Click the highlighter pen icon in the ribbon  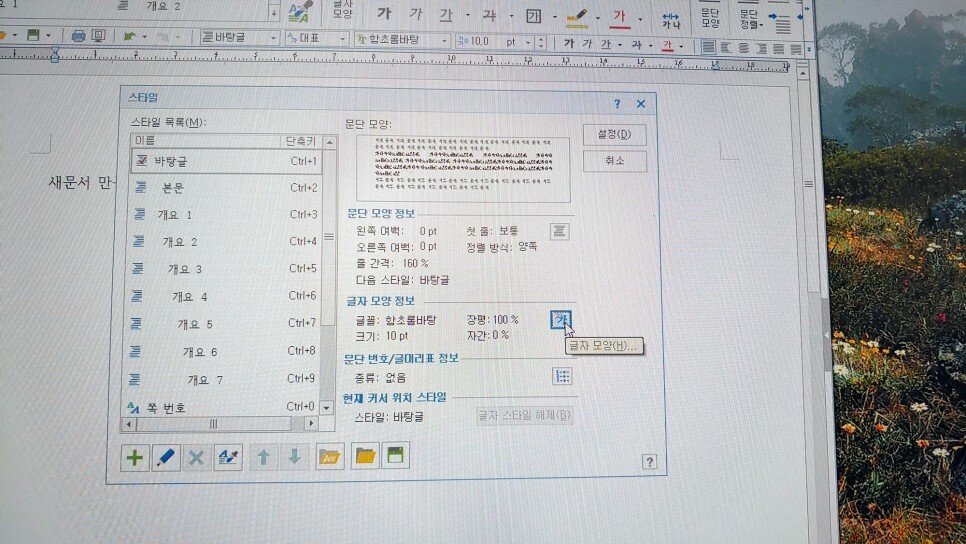tap(577, 18)
